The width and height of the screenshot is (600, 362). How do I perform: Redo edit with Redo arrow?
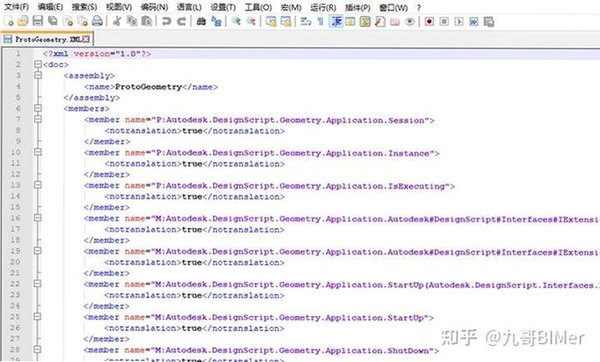tap(181, 21)
